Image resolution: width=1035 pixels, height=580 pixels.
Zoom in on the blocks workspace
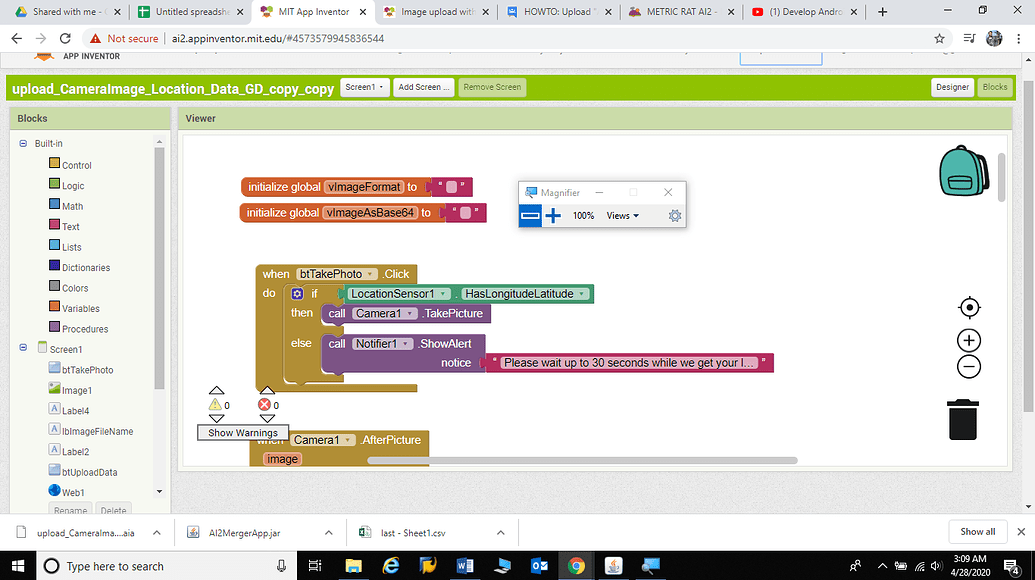[x=968, y=340]
